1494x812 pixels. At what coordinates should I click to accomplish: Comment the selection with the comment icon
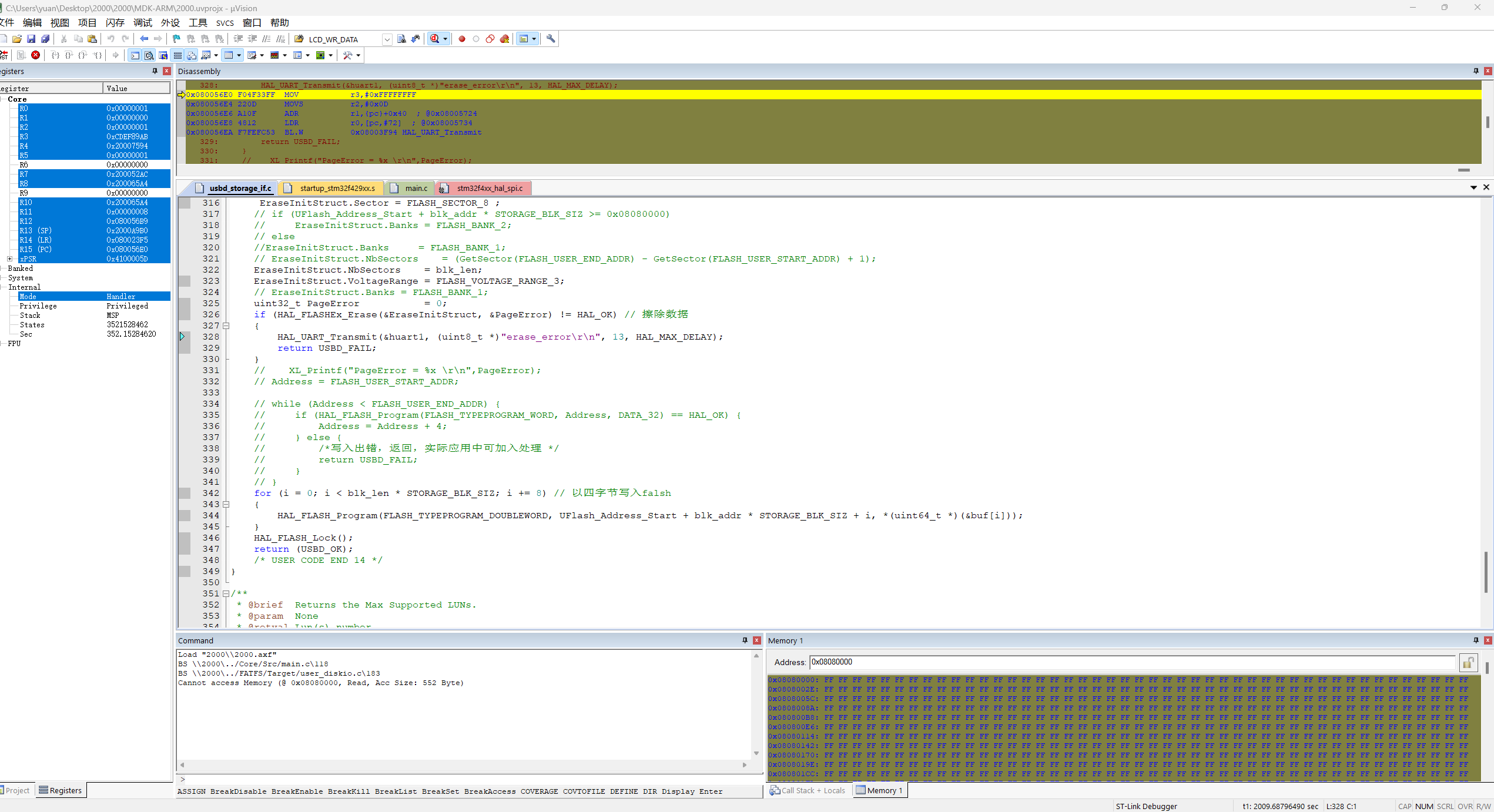[266, 39]
